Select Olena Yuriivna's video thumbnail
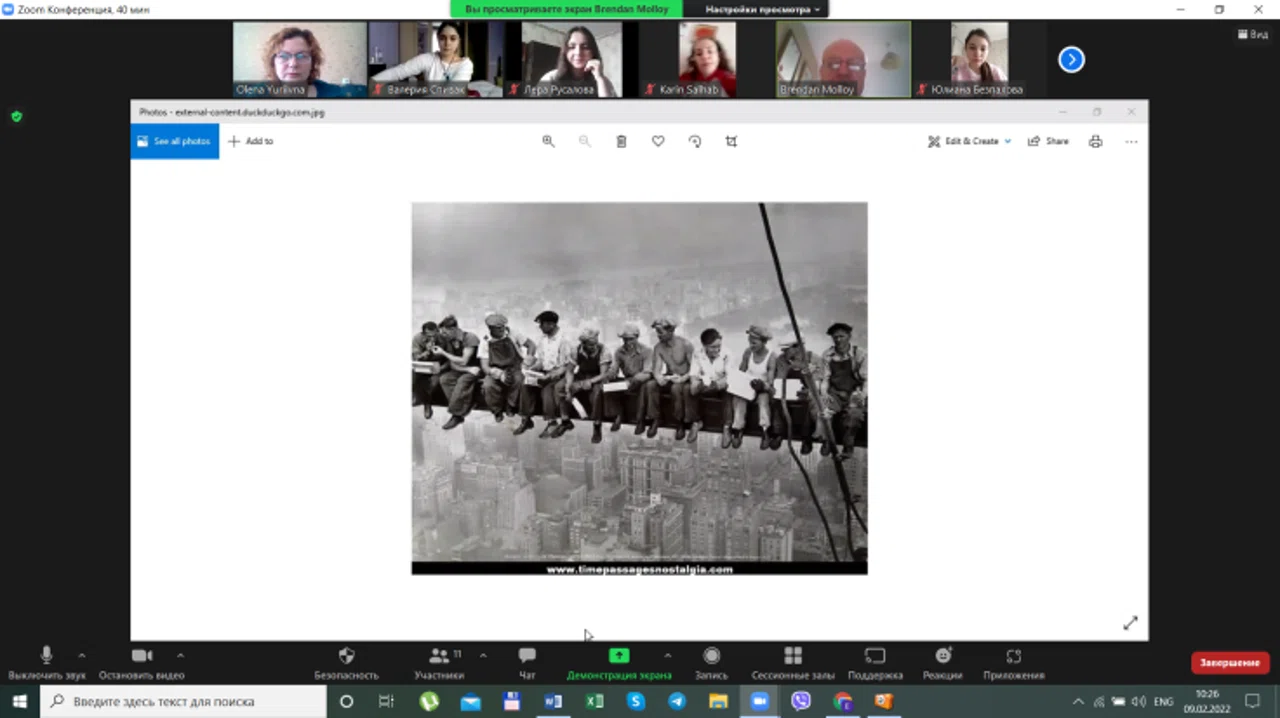The height and width of the screenshot is (718, 1280). pyautogui.click(x=299, y=59)
